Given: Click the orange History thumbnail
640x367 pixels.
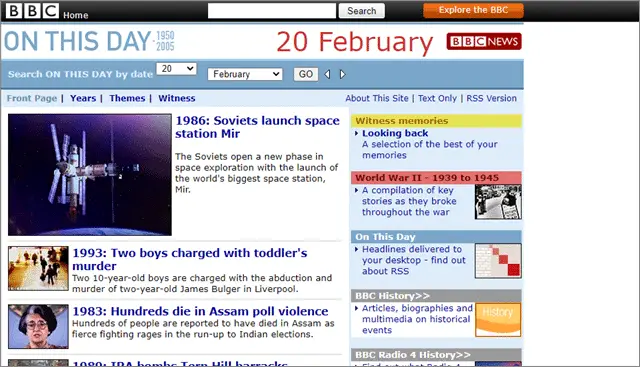Looking at the screenshot, I should click(498, 320).
